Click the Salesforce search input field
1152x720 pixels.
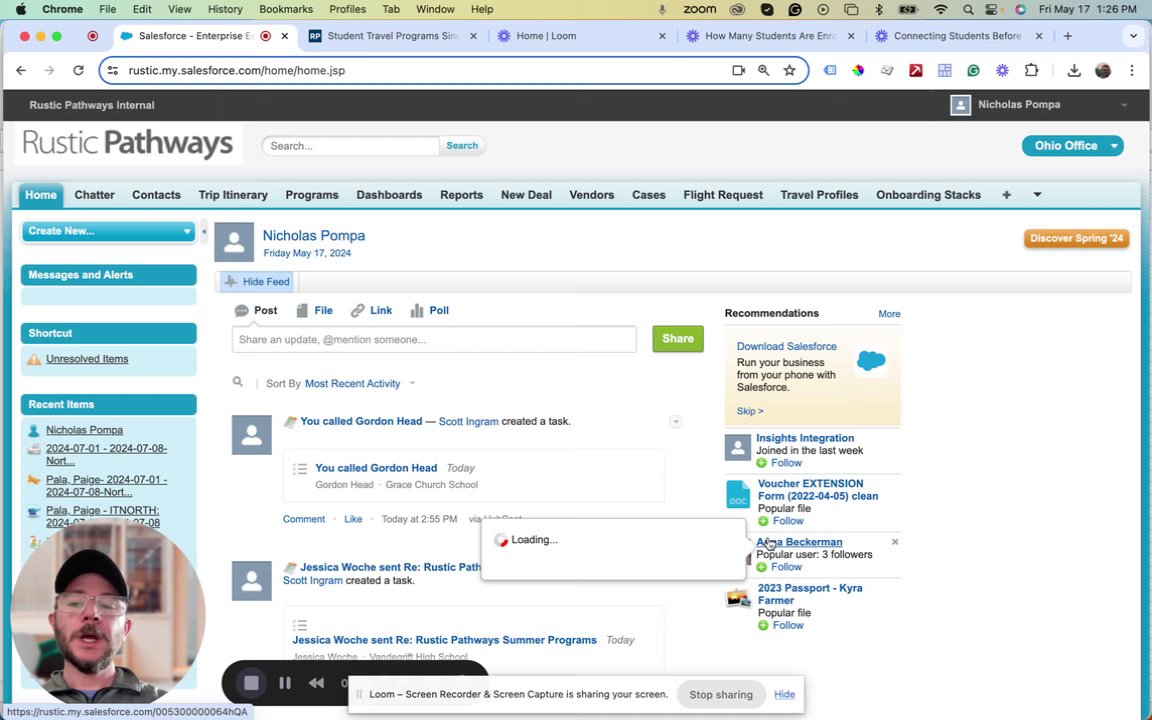[350, 145]
